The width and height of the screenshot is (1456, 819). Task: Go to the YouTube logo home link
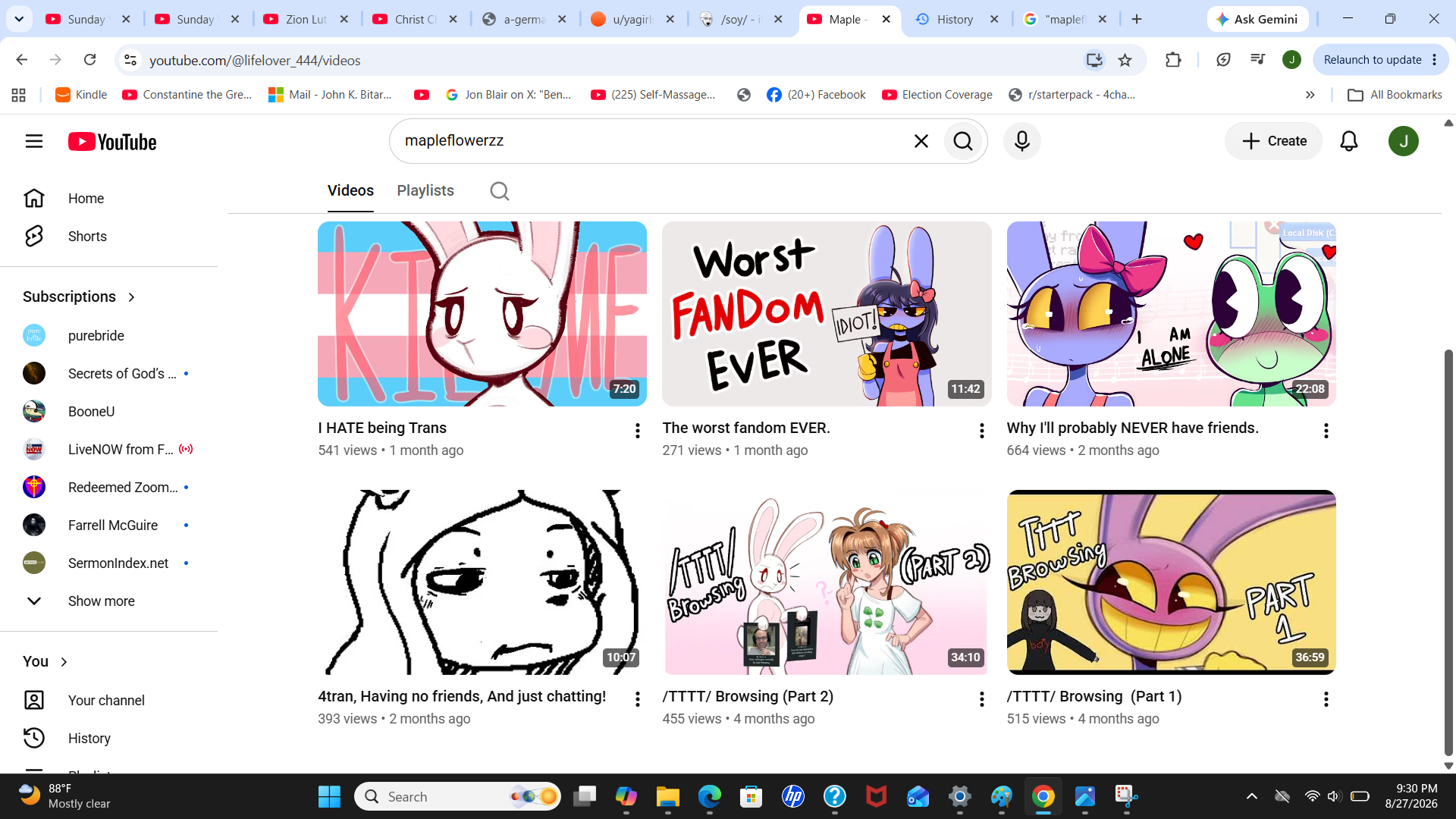coord(112,142)
